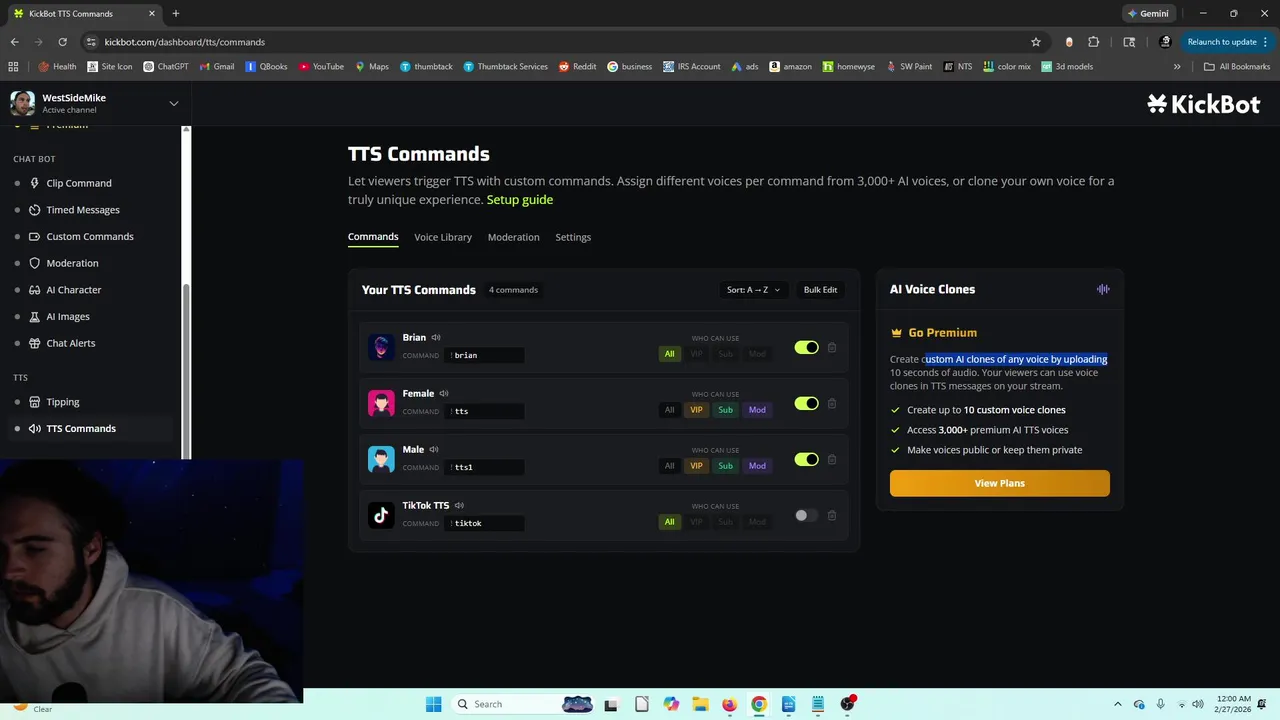
Task: Open Firefox from taskbar
Action: (x=729, y=704)
